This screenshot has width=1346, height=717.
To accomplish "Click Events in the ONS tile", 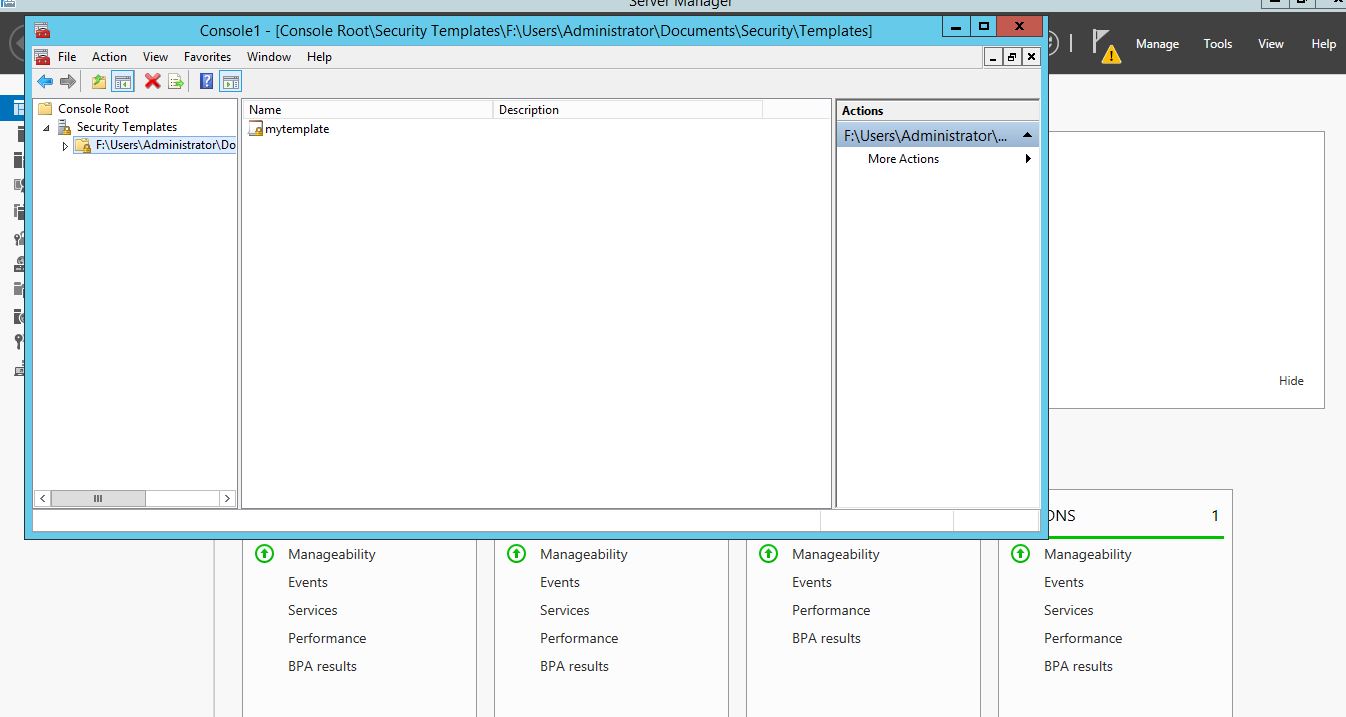I will click(1063, 582).
